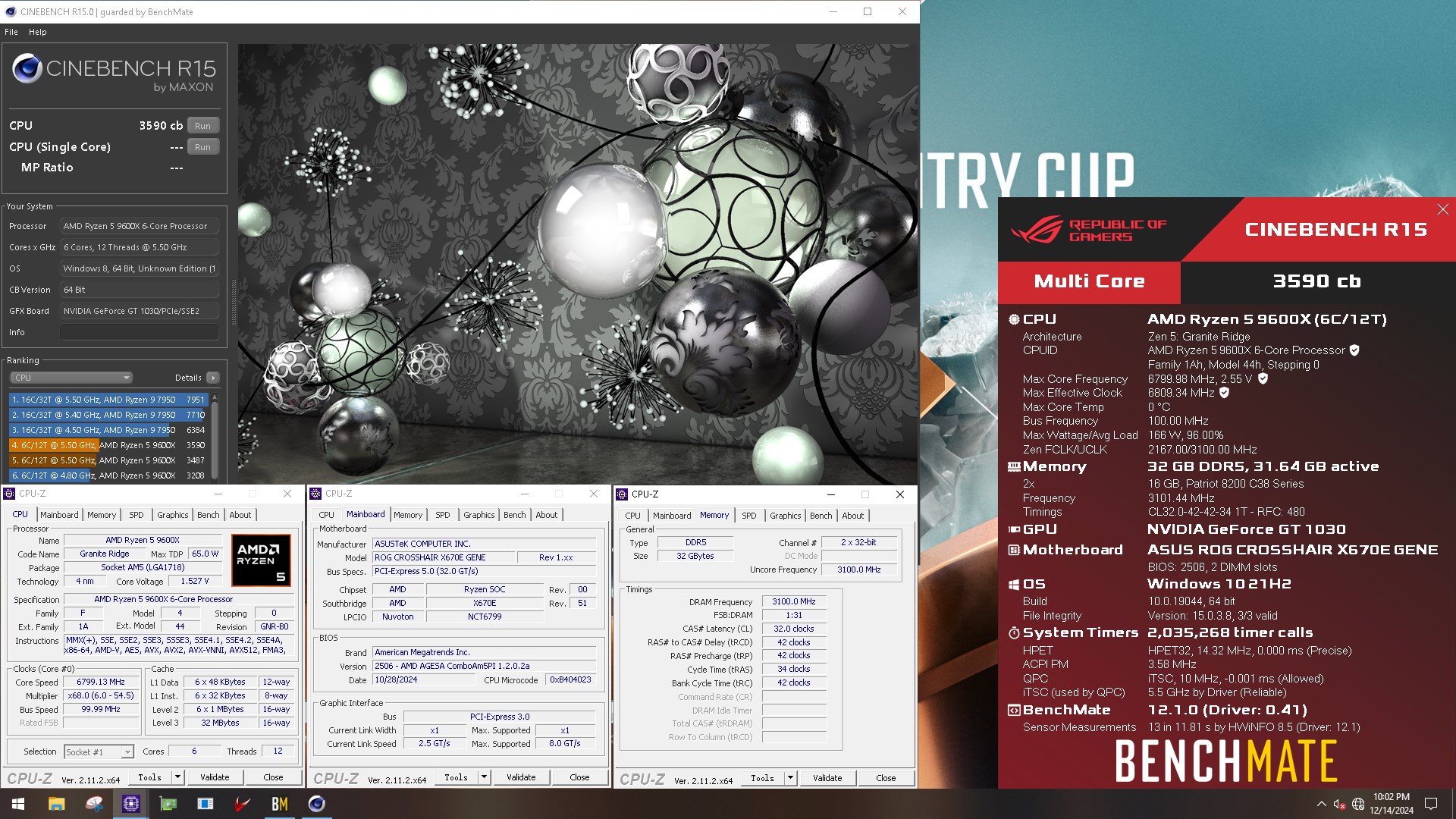Click the BIOS version 2506 AGESA field
Screen dimensions: 1456x819
483,666
